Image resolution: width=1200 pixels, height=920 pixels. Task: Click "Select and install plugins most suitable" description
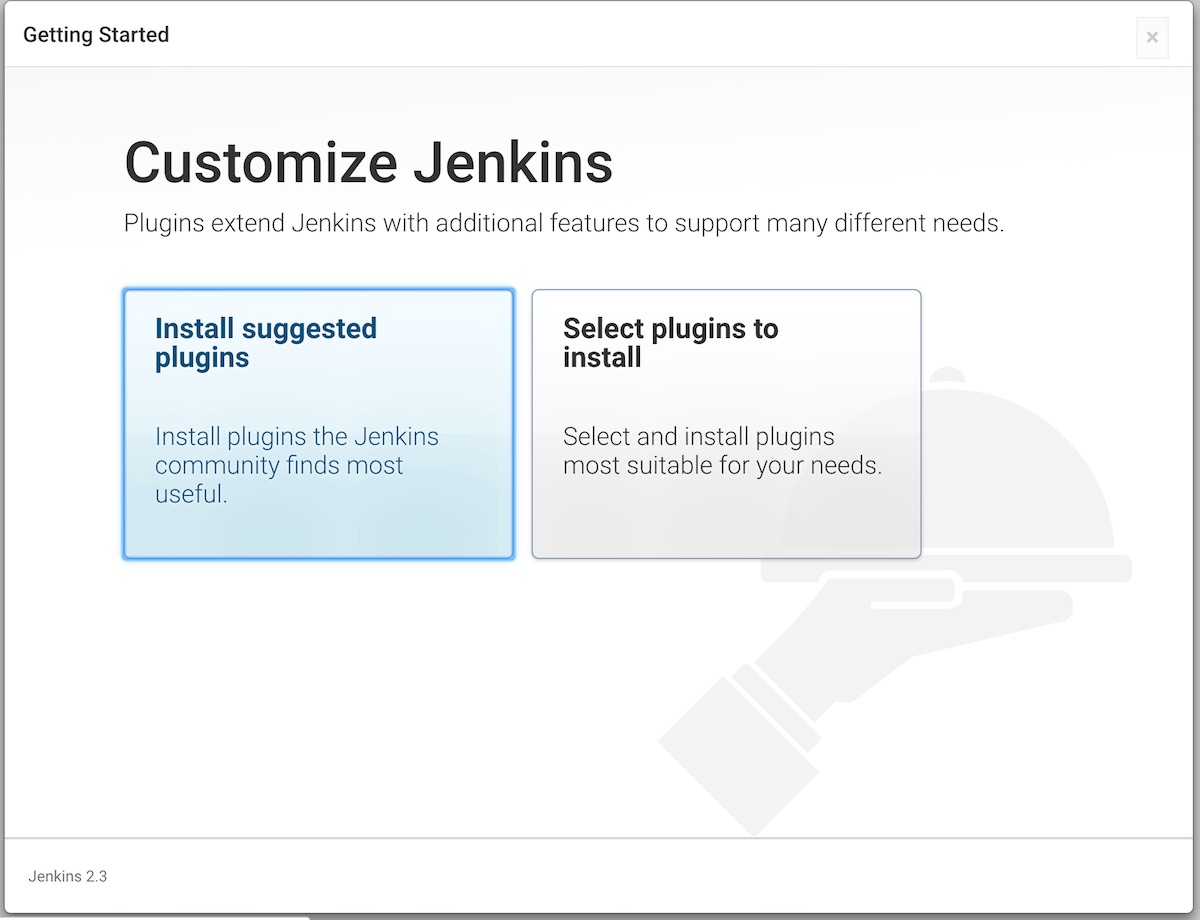(x=722, y=451)
